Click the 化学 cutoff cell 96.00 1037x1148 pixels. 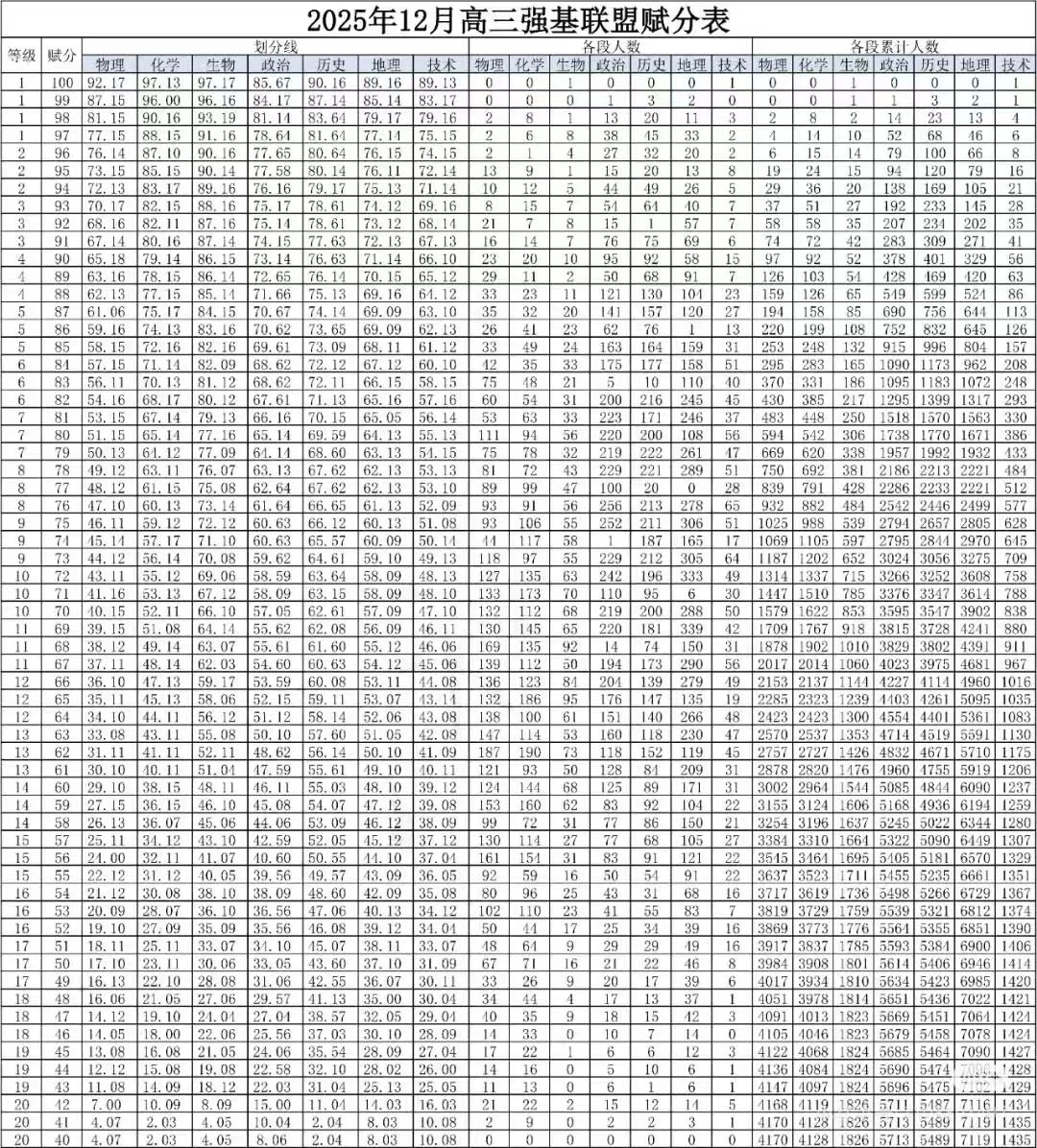click(x=162, y=100)
